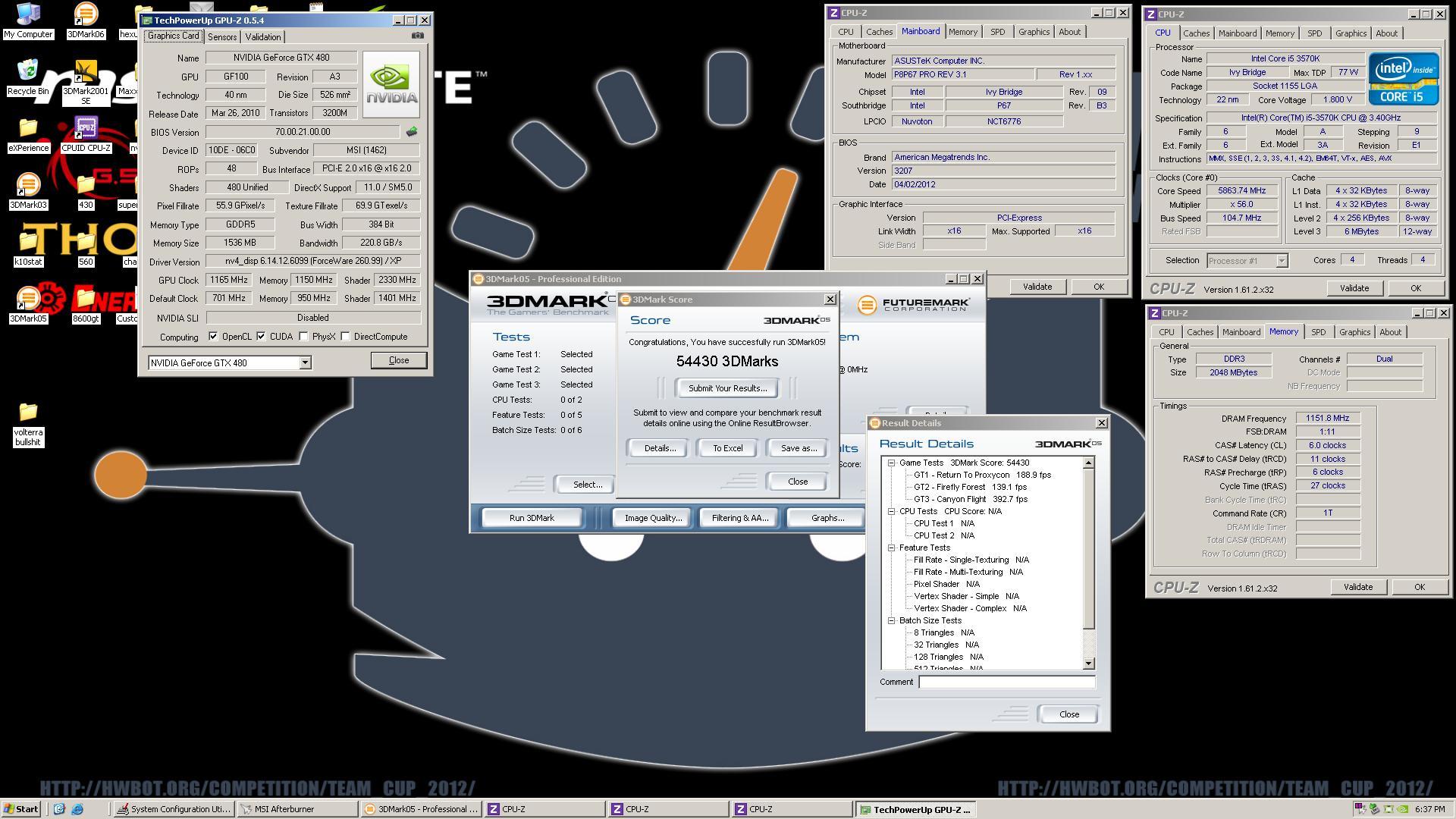Image resolution: width=1456 pixels, height=819 pixels.
Task: Click Select tests button in 3DMark05
Action: pyautogui.click(x=587, y=485)
